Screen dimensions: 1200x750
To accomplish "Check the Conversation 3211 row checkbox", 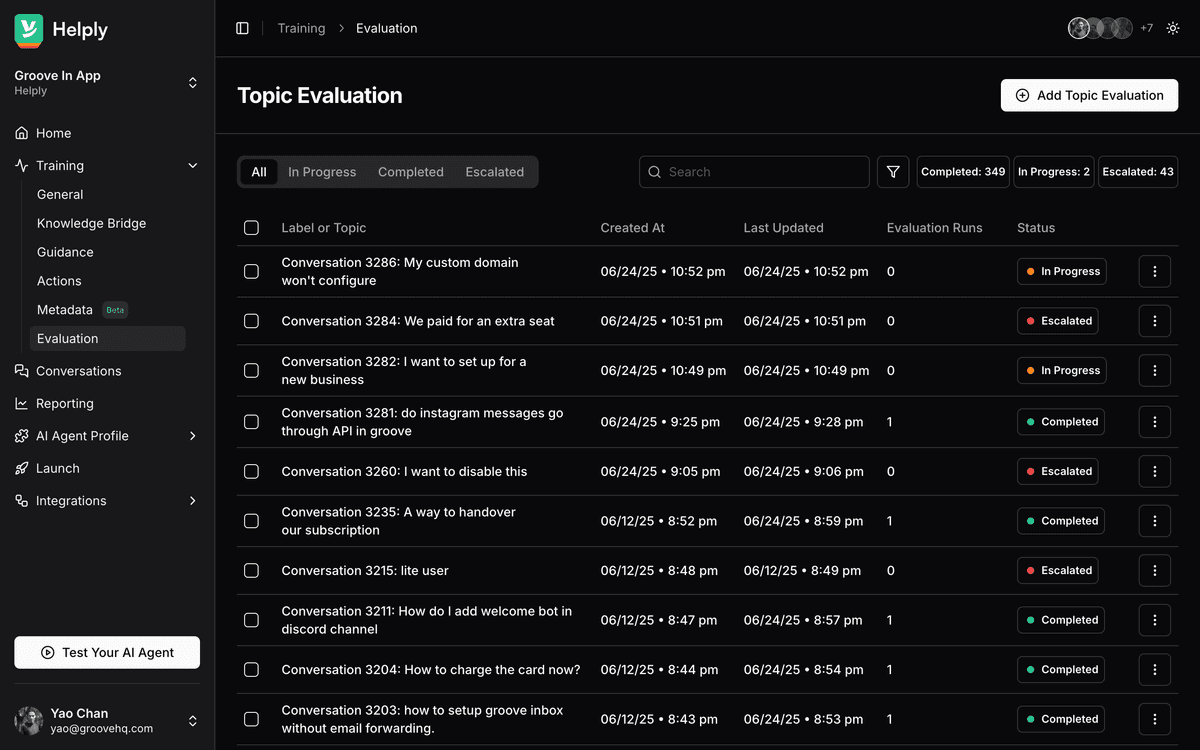I will pyautogui.click(x=251, y=620).
